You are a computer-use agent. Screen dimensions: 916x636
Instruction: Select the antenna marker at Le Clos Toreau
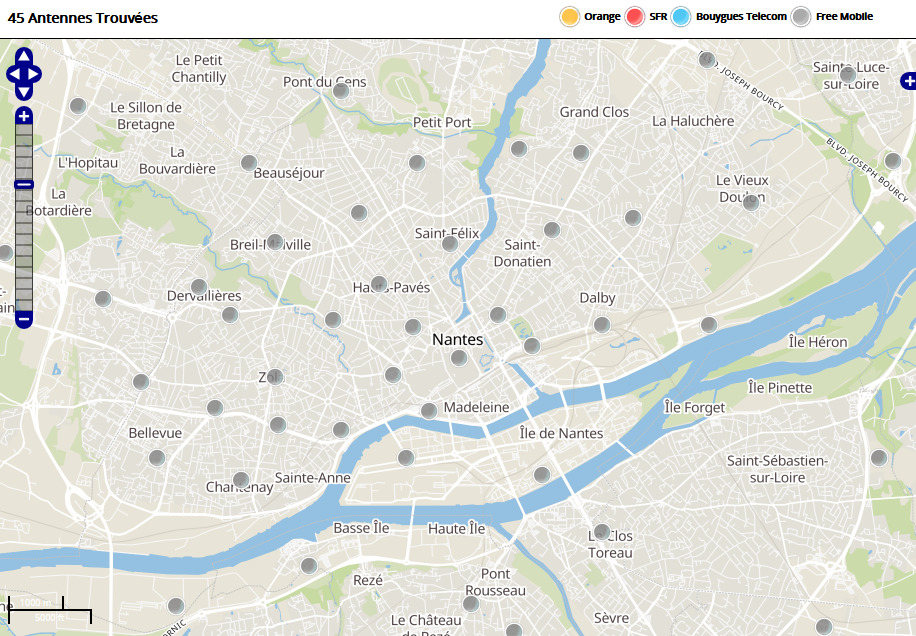[x=601, y=532]
